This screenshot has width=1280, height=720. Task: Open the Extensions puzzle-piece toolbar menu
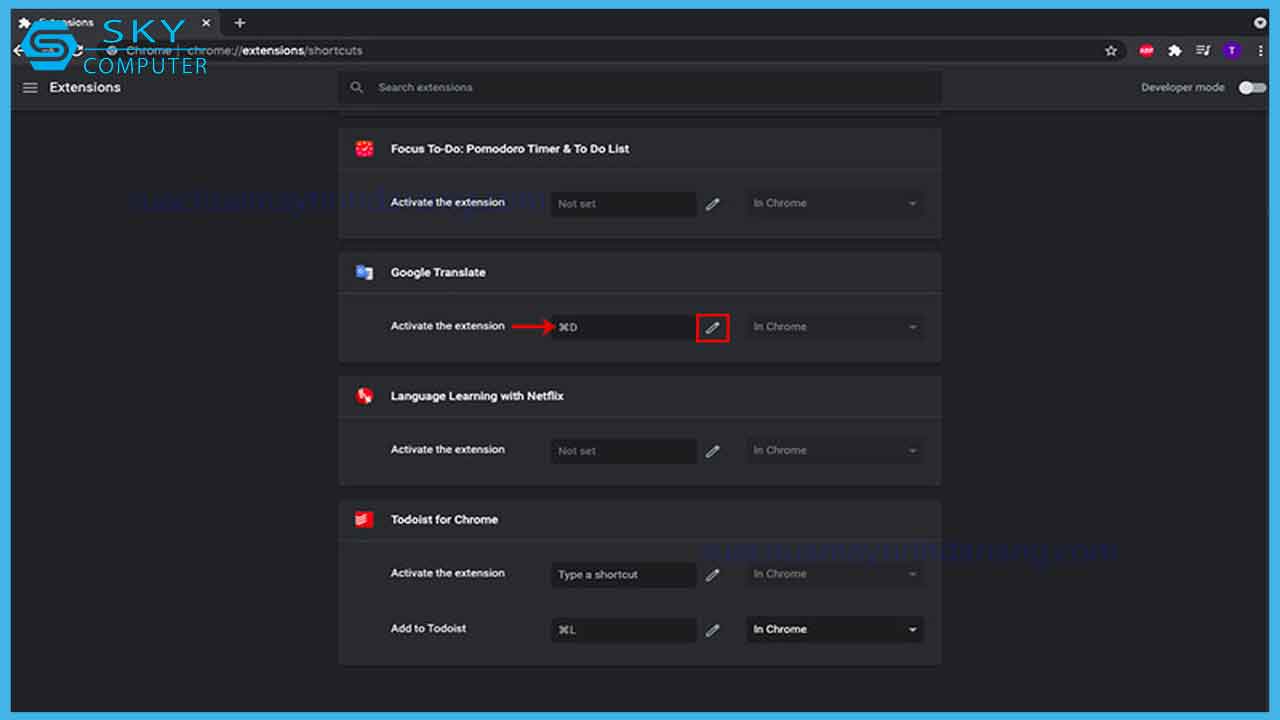1175,51
